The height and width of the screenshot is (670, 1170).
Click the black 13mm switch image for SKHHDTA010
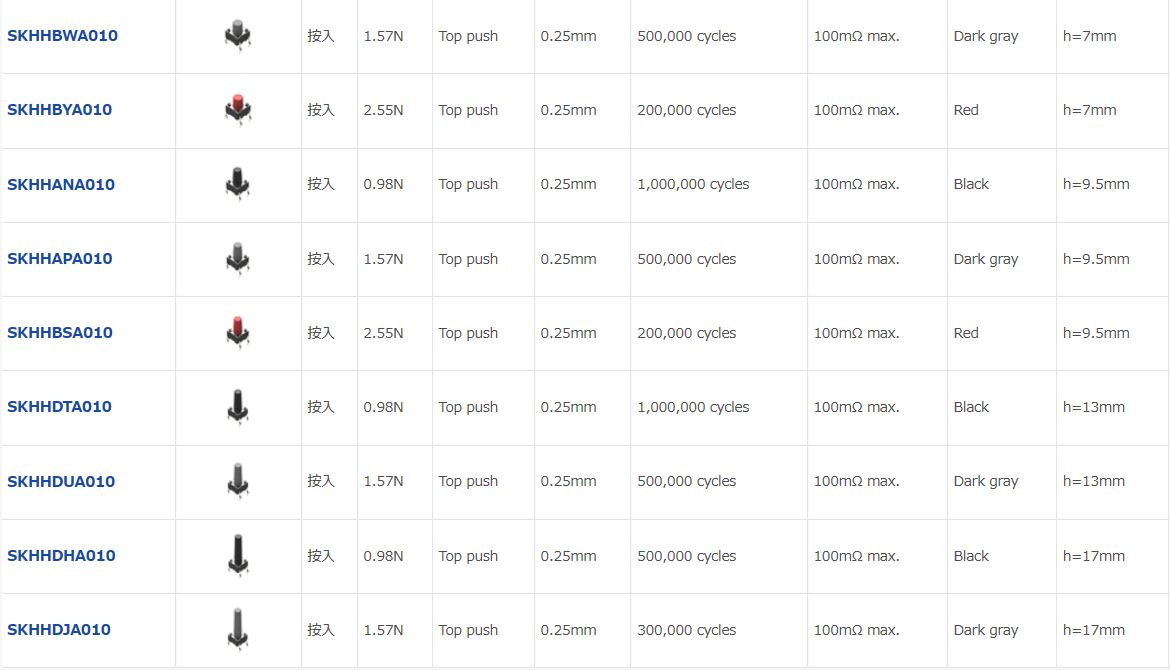[238, 407]
